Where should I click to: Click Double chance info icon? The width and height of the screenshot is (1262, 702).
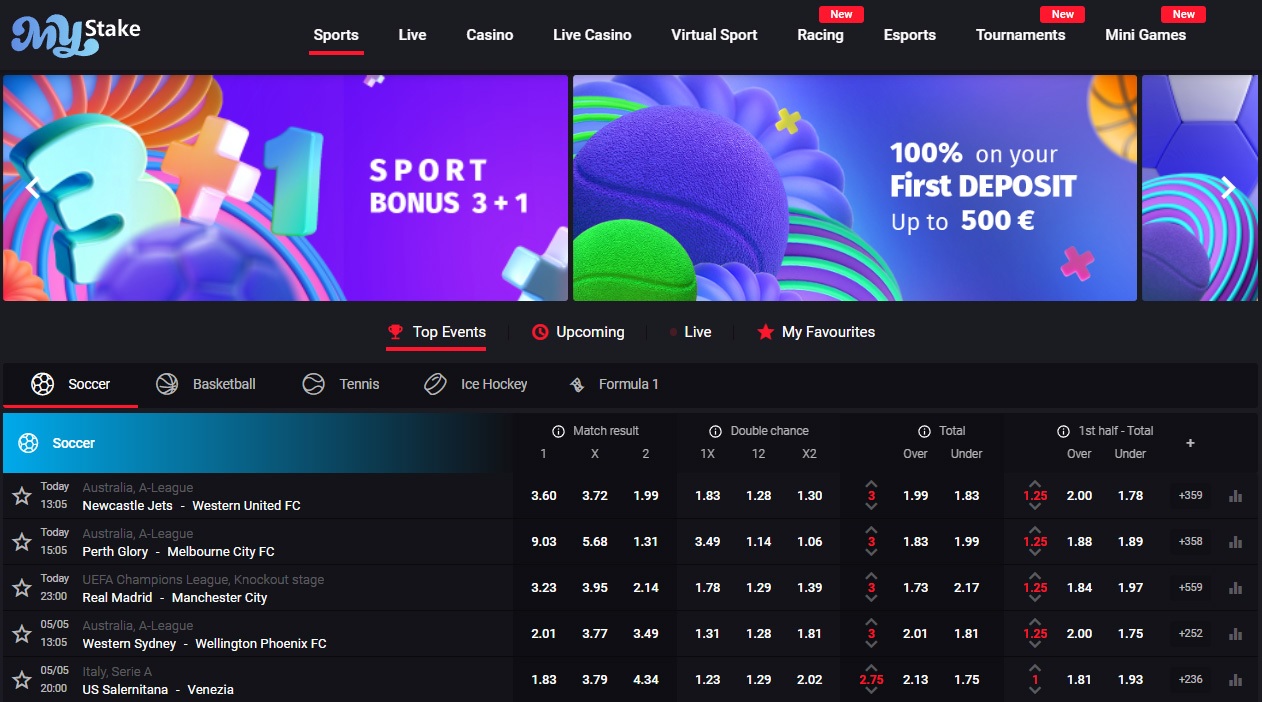click(x=715, y=431)
